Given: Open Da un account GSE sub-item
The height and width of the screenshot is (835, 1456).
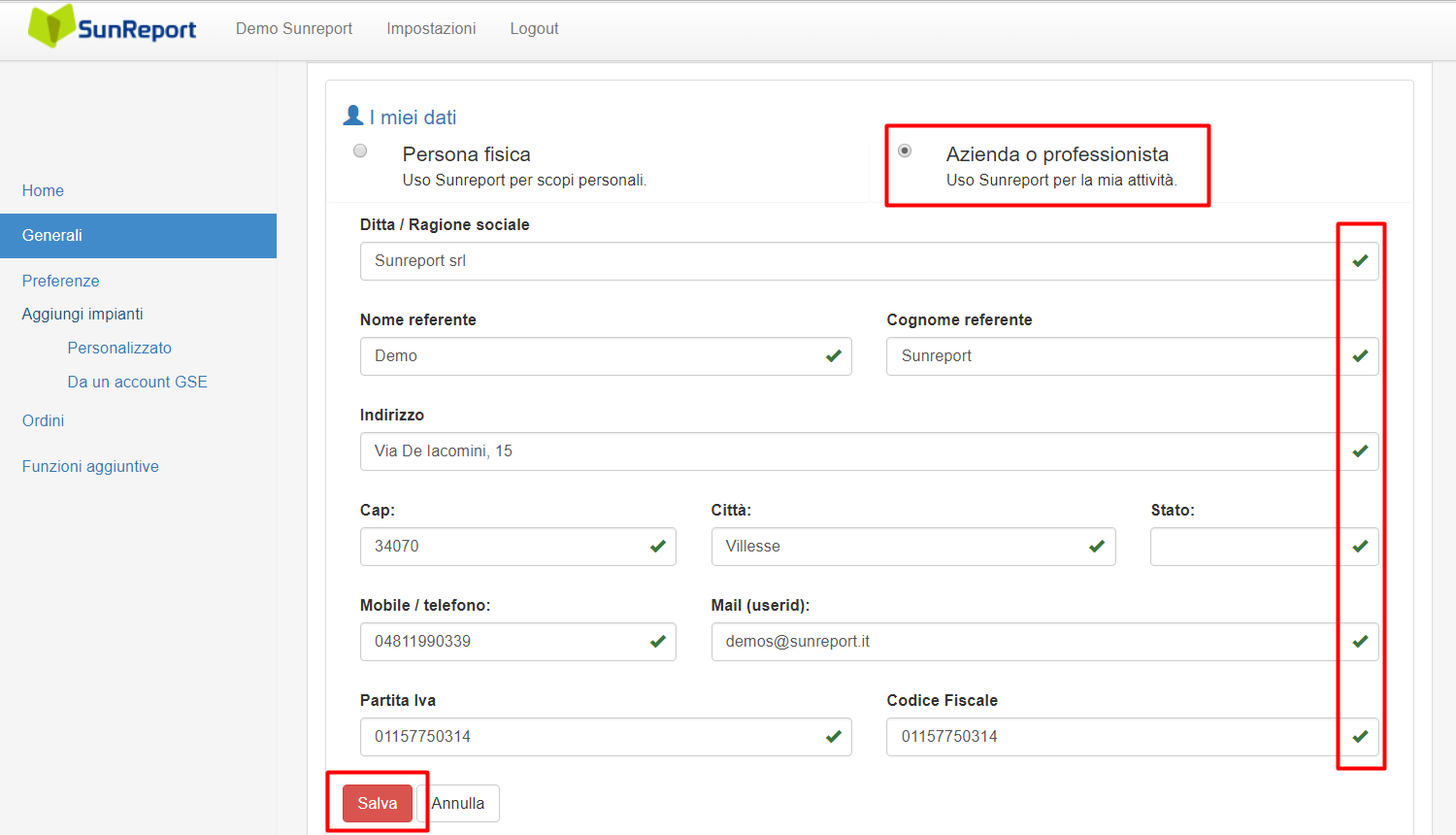Looking at the screenshot, I should click(x=137, y=382).
